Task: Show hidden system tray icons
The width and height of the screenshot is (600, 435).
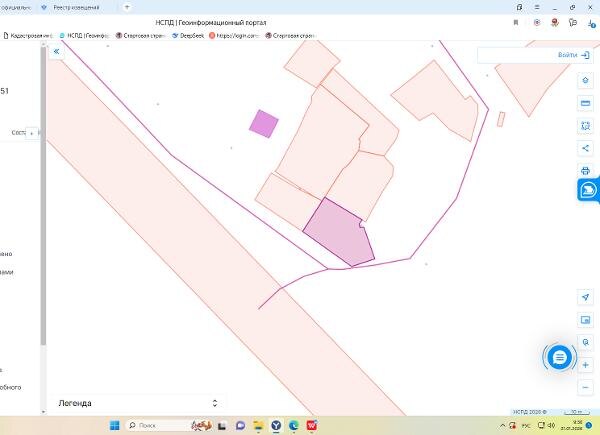Action: (502, 425)
